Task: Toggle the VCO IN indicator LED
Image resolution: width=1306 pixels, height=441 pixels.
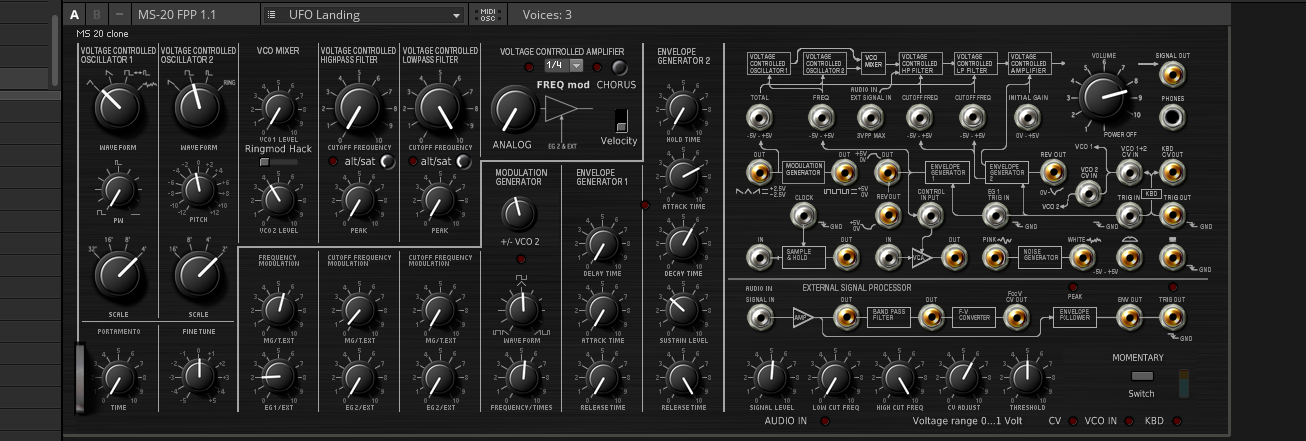Action: click(1127, 421)
